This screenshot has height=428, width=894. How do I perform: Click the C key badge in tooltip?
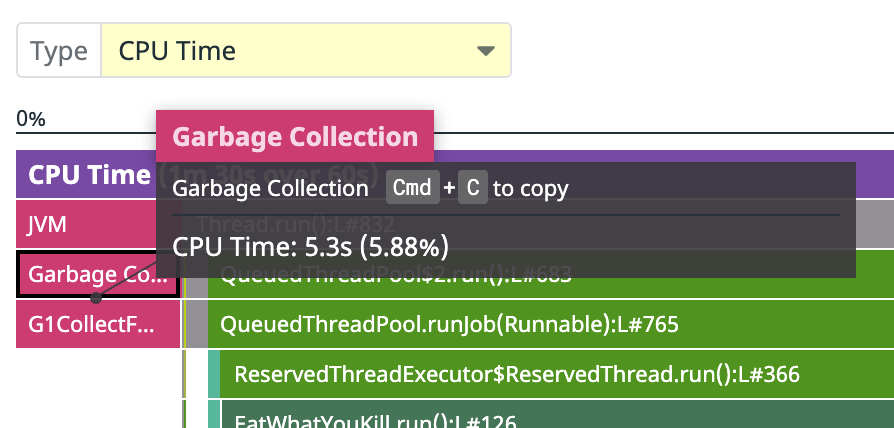pos(473,187)
